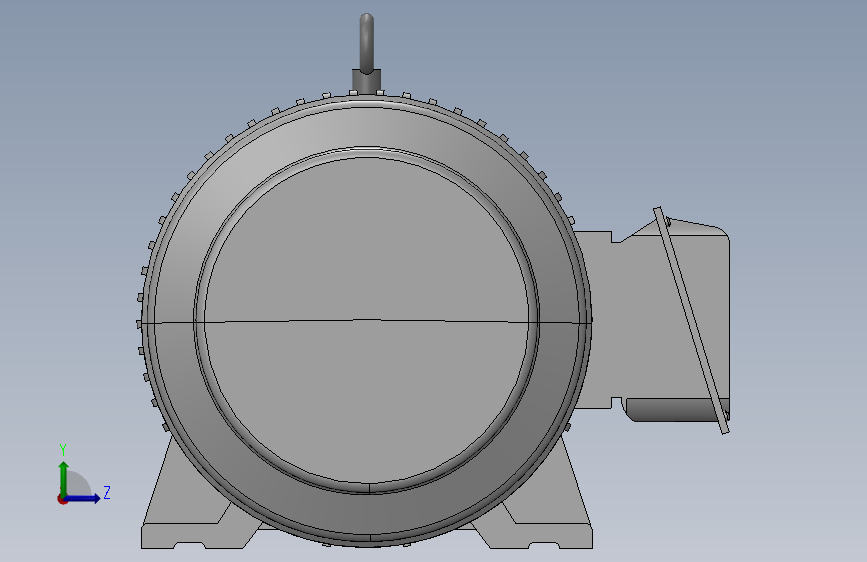The image size is (867, 562).
Task: Click the blue Z axis arrow of triad
Action: (x=83, y=498)
